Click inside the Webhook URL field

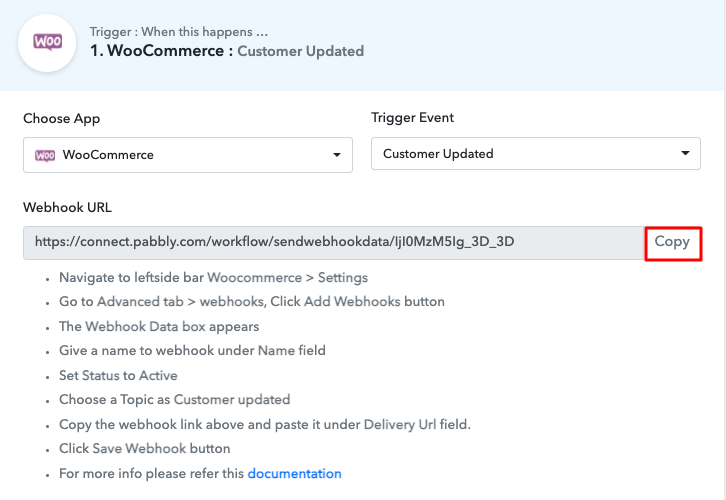click(334, 243)
